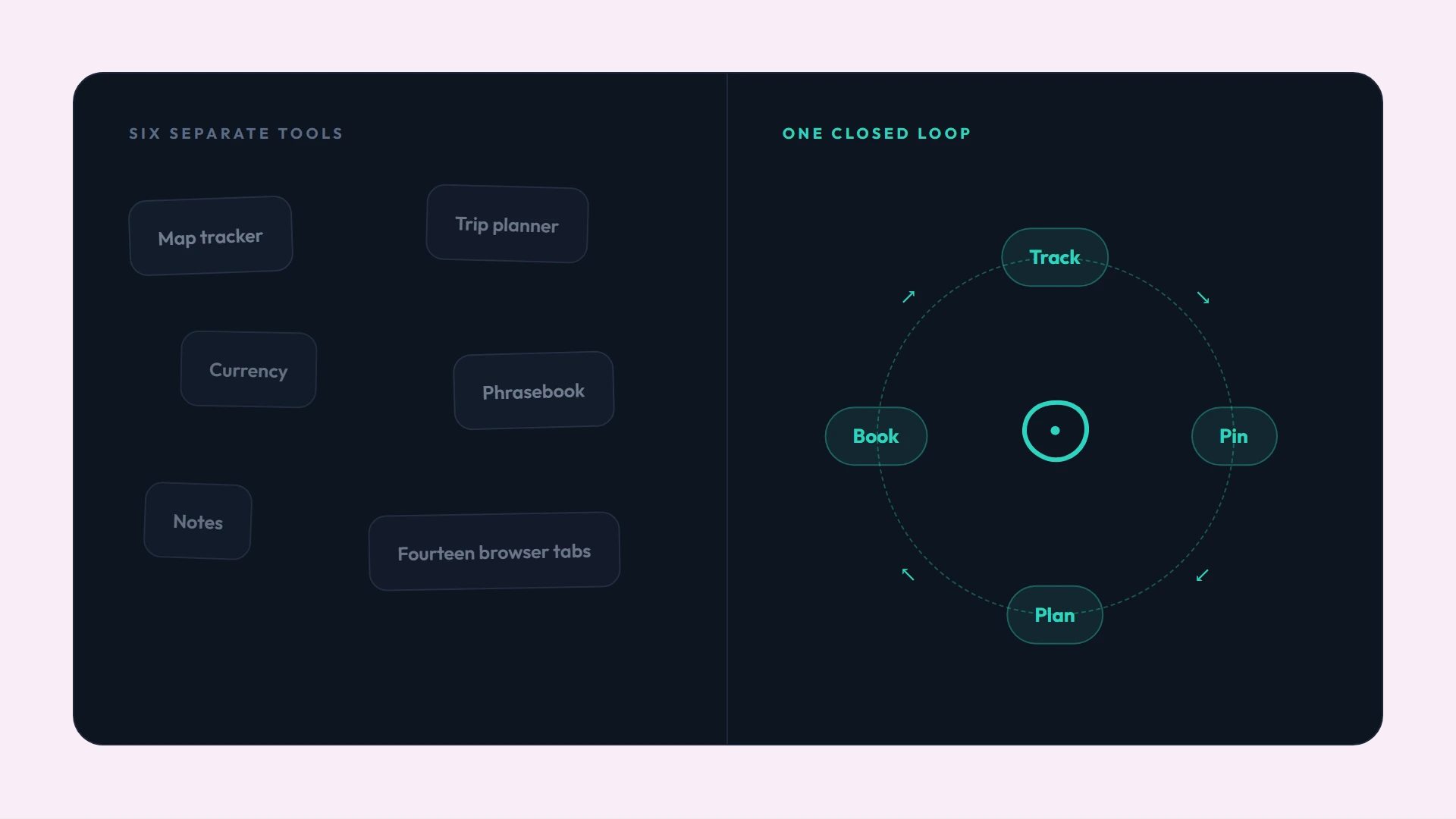
Task: Select the Track node in the loop
Action: coord(1055,257)
